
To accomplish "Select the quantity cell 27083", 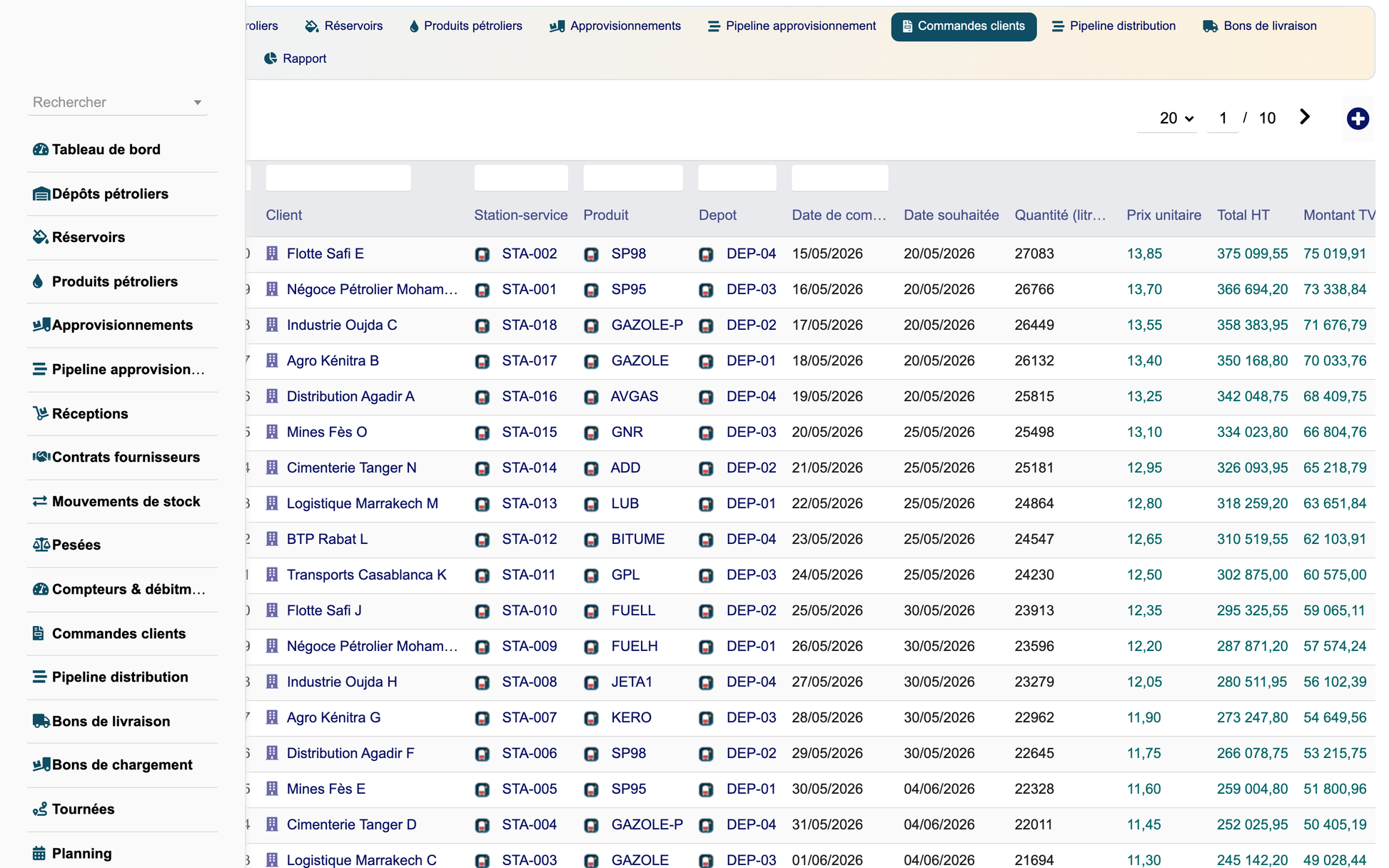I will pyautogui.click(x=1034, y=253).
